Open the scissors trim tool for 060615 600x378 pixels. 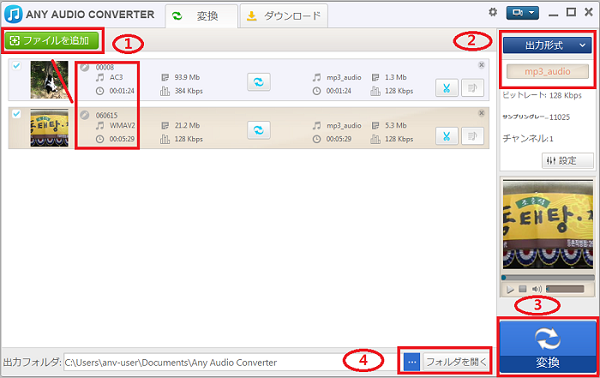[447, 136]
